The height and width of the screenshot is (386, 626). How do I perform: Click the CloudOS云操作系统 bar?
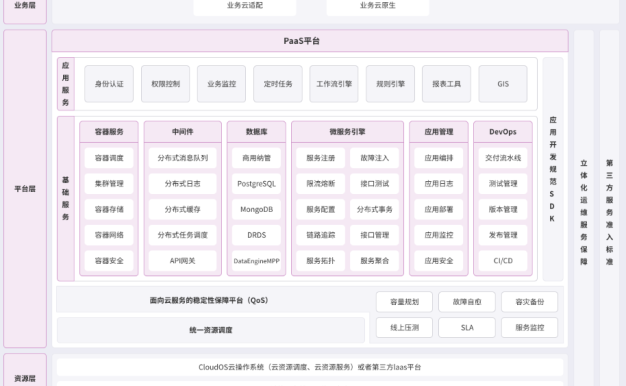310,367
